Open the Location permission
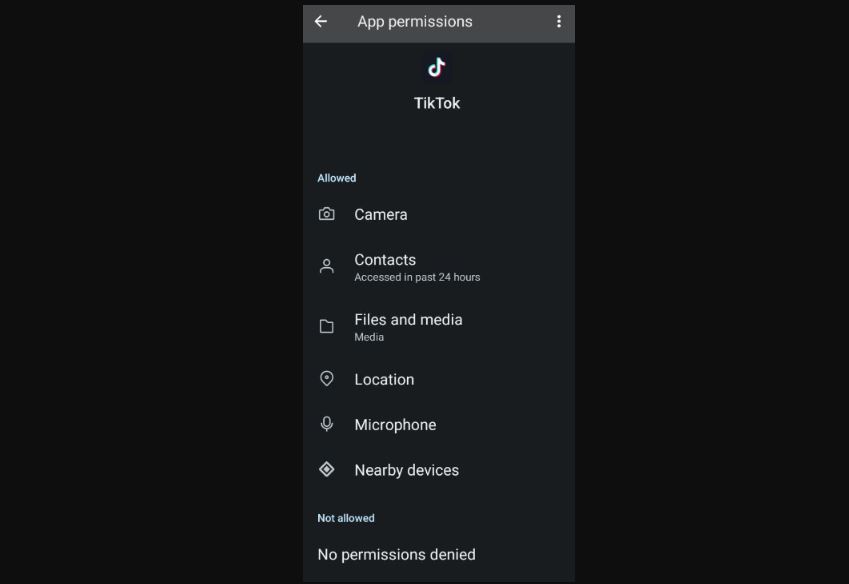The height and width of the screenshot is (584, 849). pos(439,379)
